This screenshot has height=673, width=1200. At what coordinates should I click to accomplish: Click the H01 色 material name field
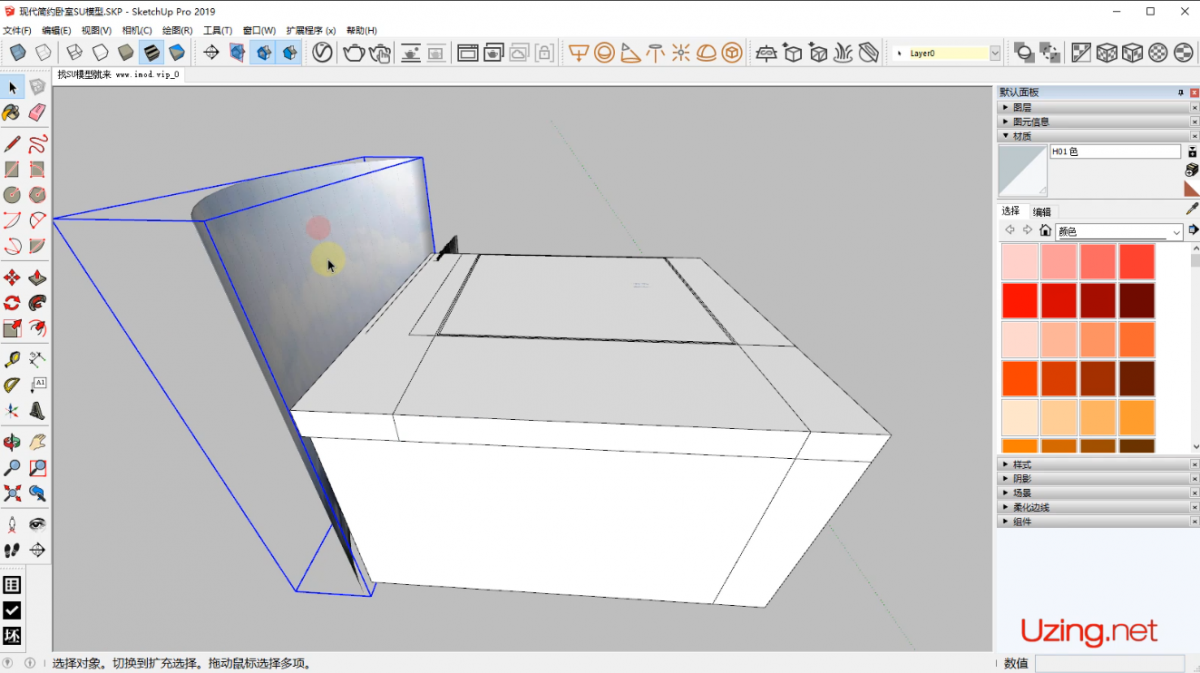coord(1114,152)
